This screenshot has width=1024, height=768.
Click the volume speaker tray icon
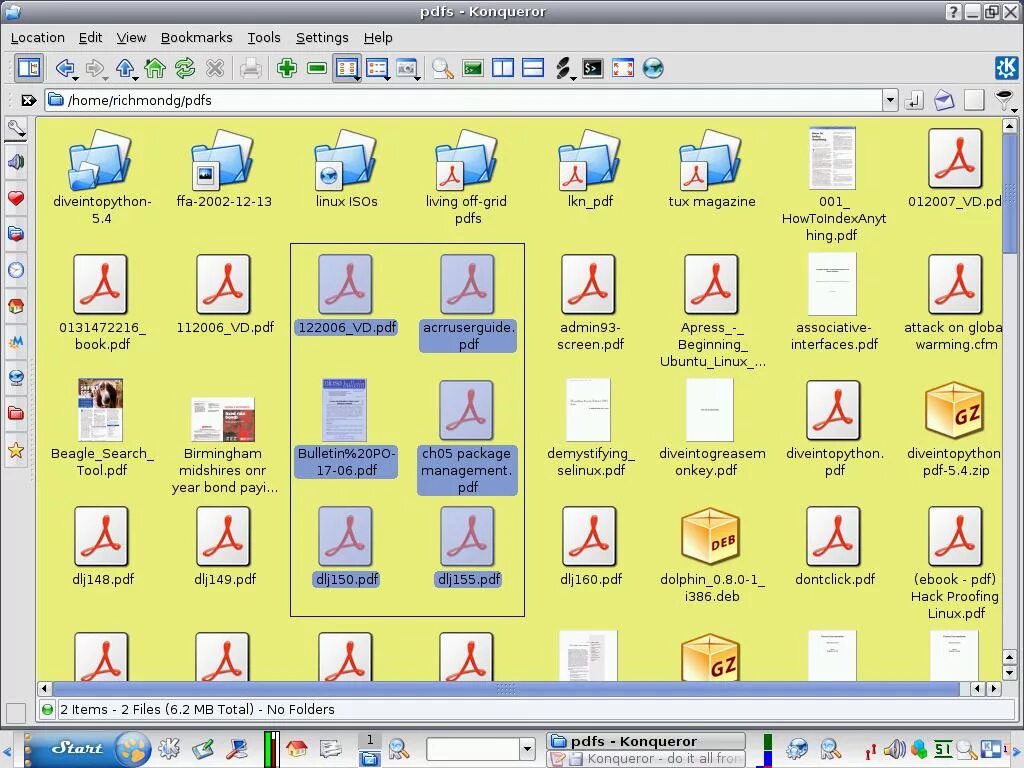tap(895, 749)
